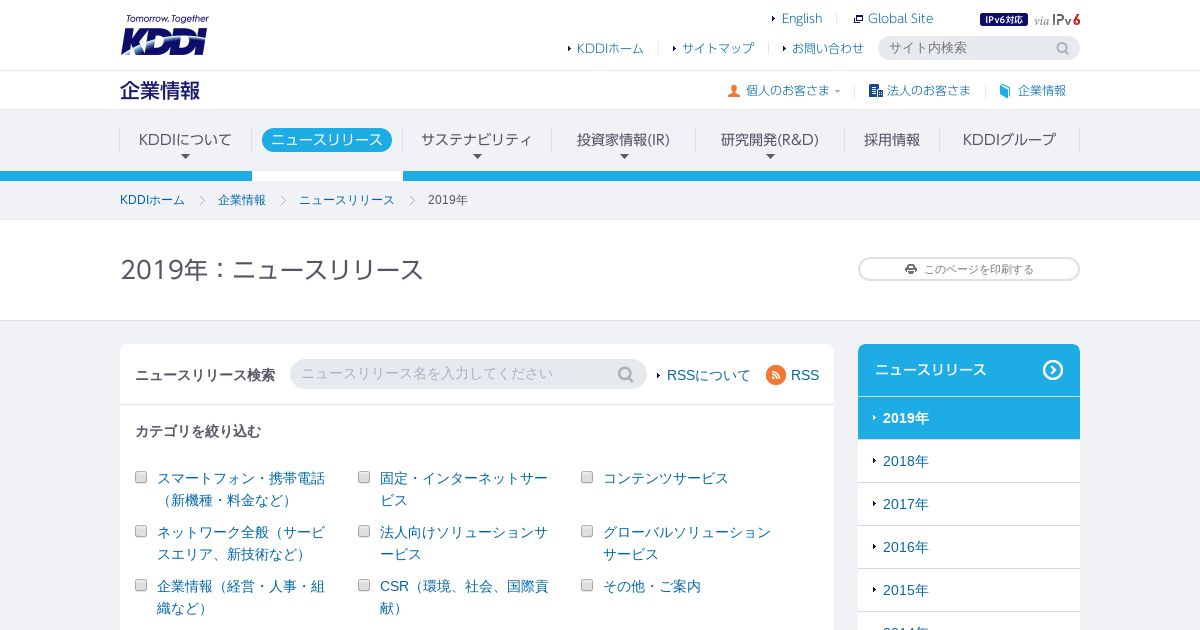This screenshot has height=630, width=1200.
Task: Click breadcrumb ニュースリリース
Action: [x=347, y=200]
